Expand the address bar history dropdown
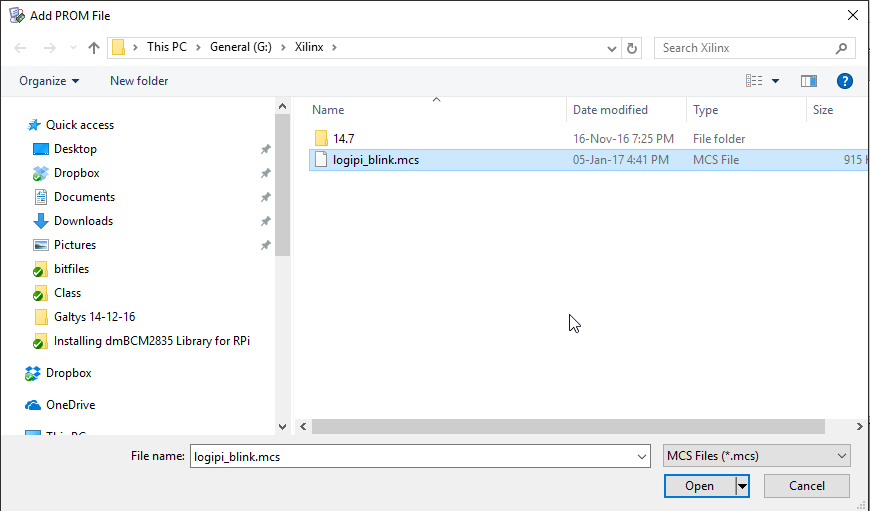The width and height of the screenshot is (870, 511). 612,48
